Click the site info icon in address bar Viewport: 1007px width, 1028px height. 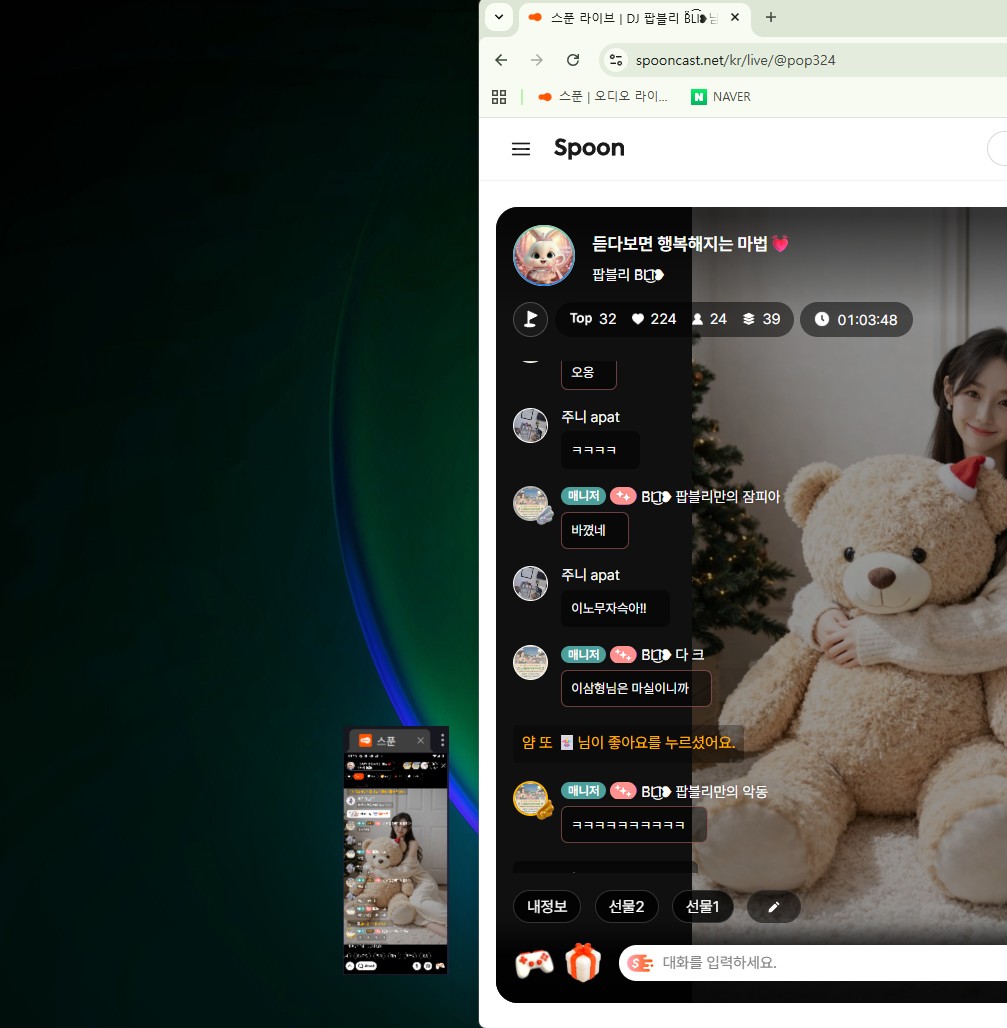(x=616, y=60)
